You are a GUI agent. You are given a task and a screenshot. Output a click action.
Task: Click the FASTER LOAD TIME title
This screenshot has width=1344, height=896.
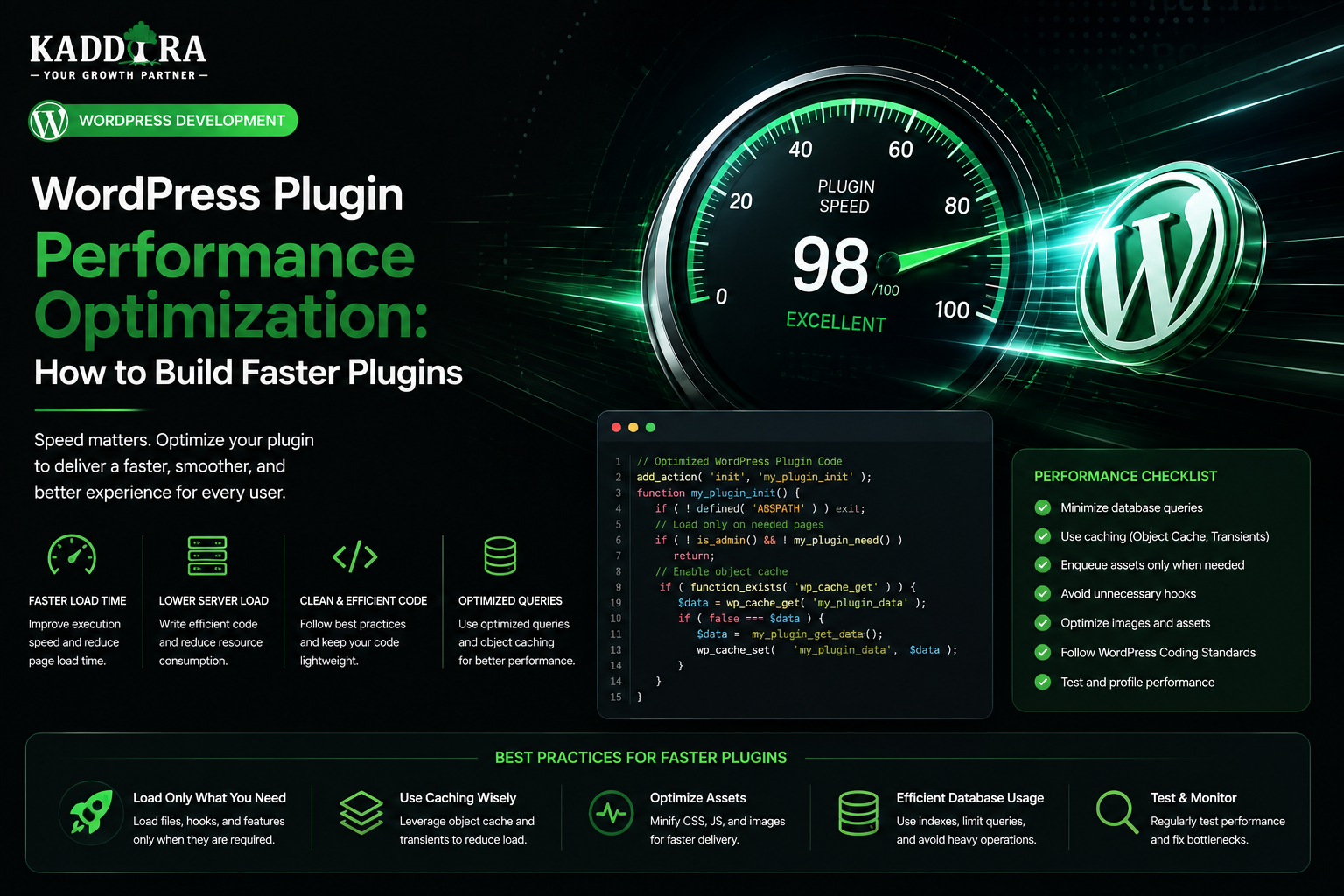(x=77, y=601)
